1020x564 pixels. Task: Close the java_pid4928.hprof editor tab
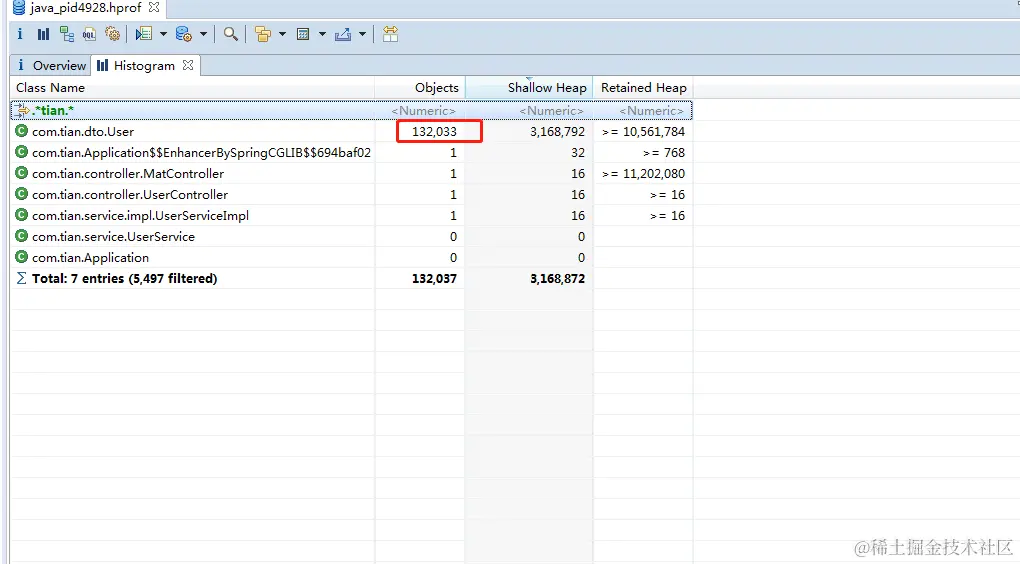pyautogui.click(x=154, y=7)
